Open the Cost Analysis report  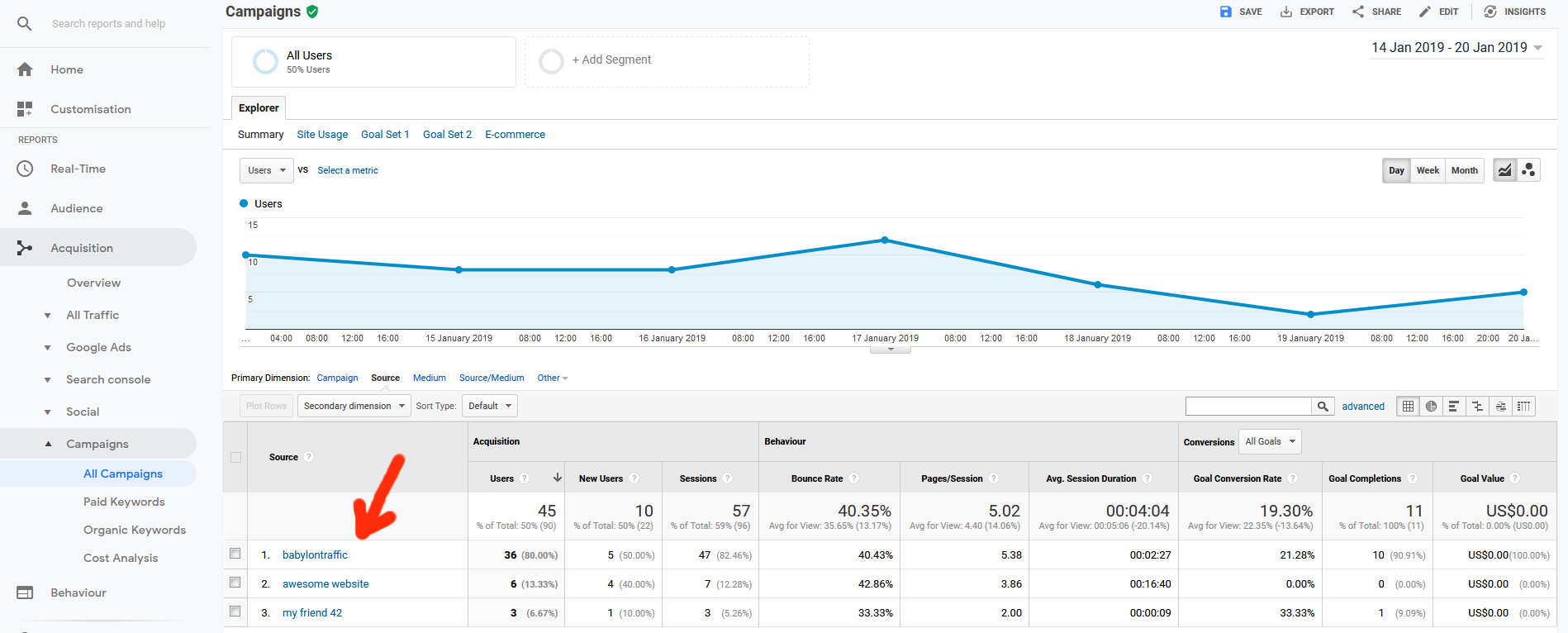(121, 558)
